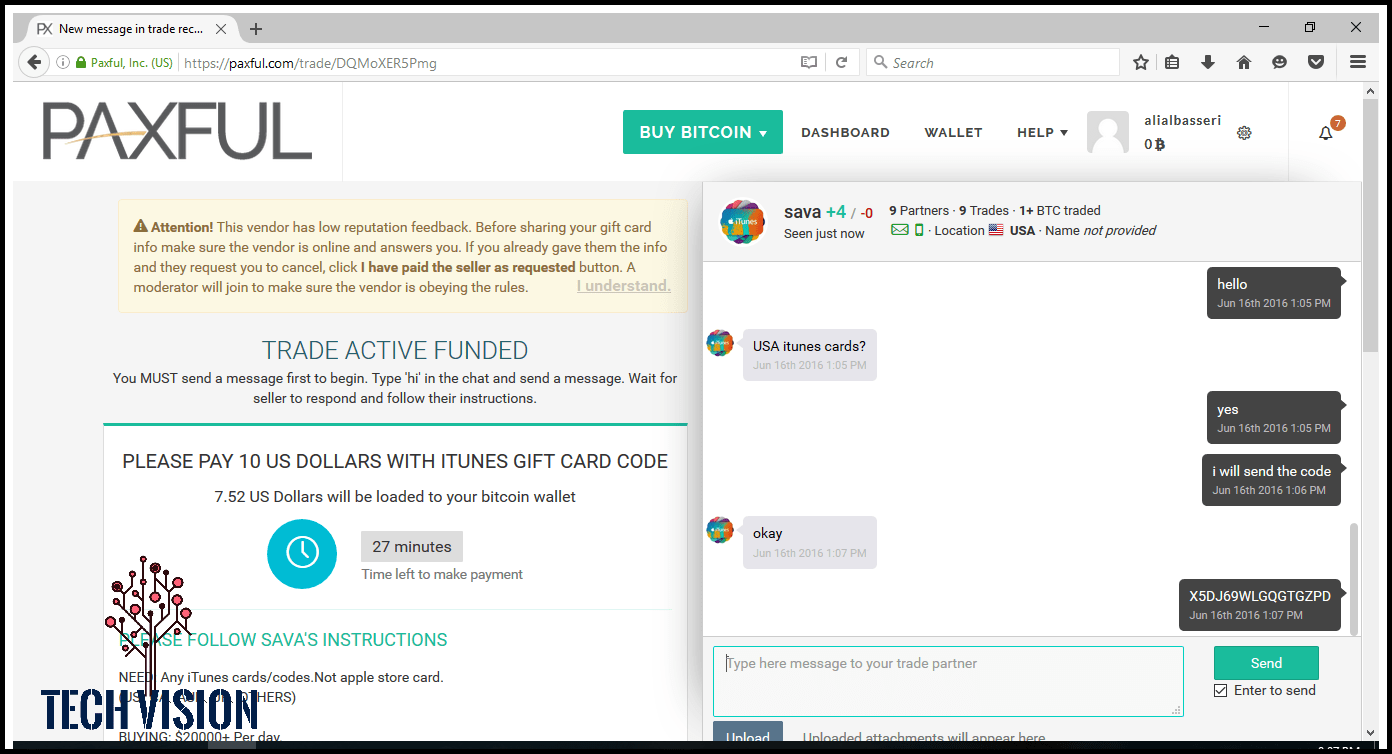Click the USA flag icon

tap(996, 230)
